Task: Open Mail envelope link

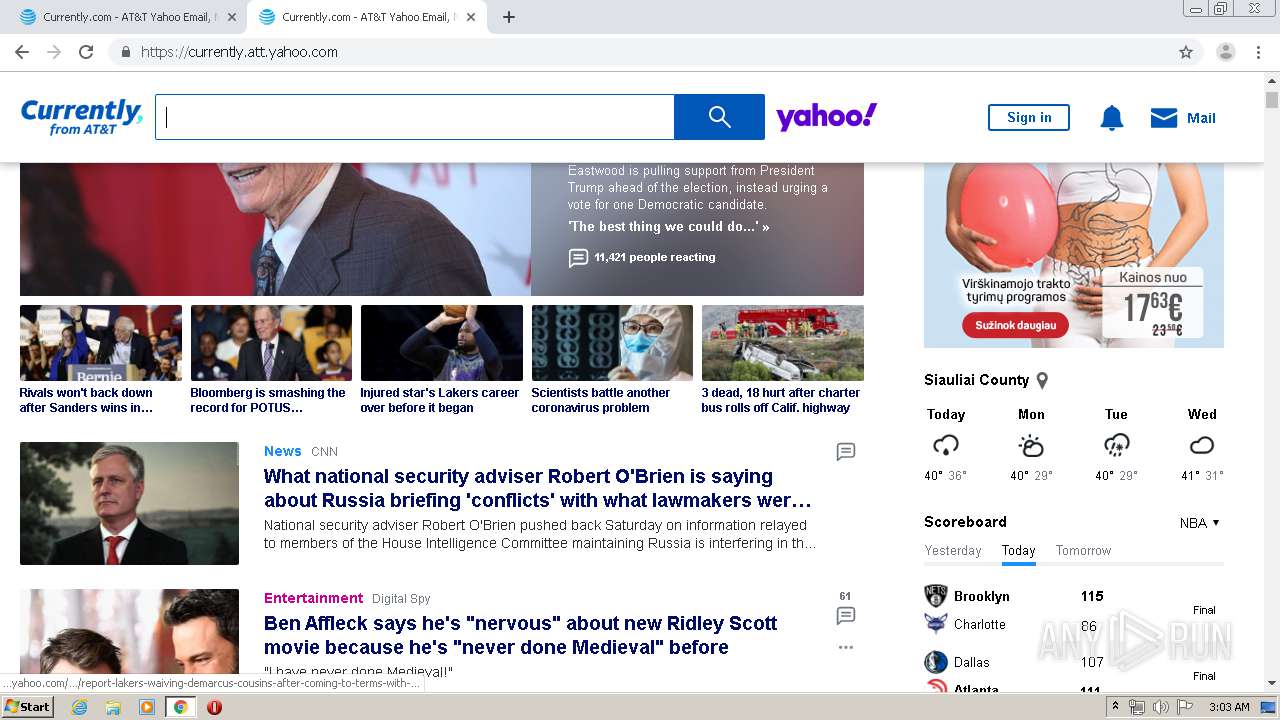Action: point(1183,118)
